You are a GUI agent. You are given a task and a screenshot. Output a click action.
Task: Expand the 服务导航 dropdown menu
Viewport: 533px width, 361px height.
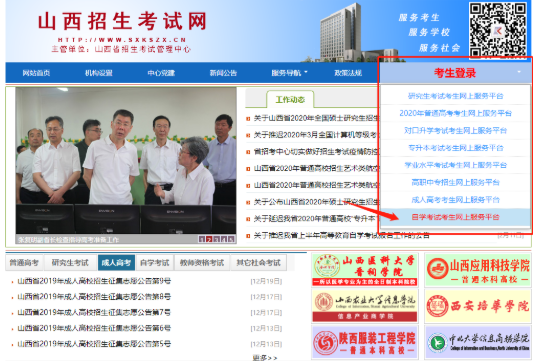[289, 73]
